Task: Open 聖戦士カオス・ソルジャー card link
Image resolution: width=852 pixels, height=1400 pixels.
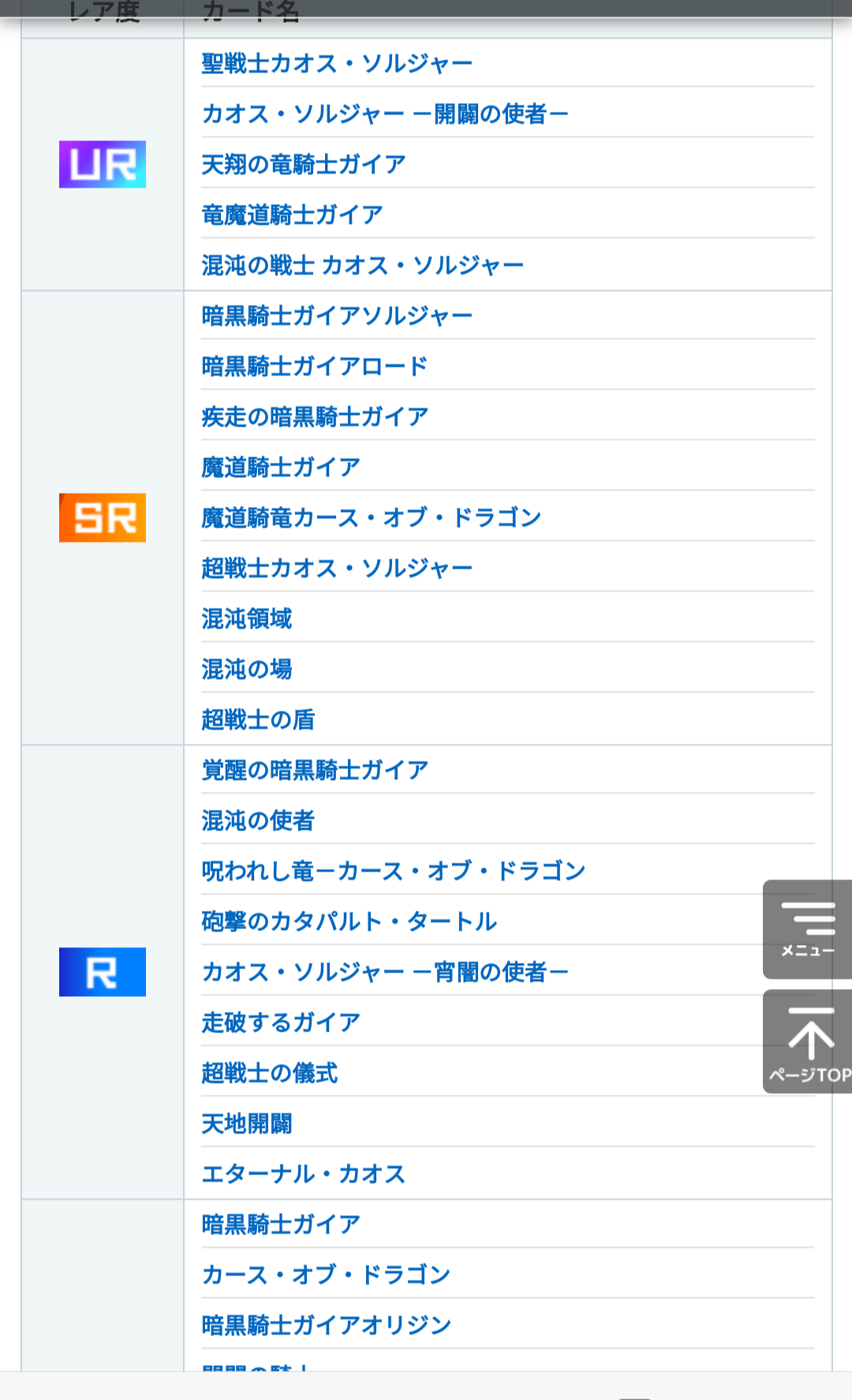Action: tap(337, 63)
